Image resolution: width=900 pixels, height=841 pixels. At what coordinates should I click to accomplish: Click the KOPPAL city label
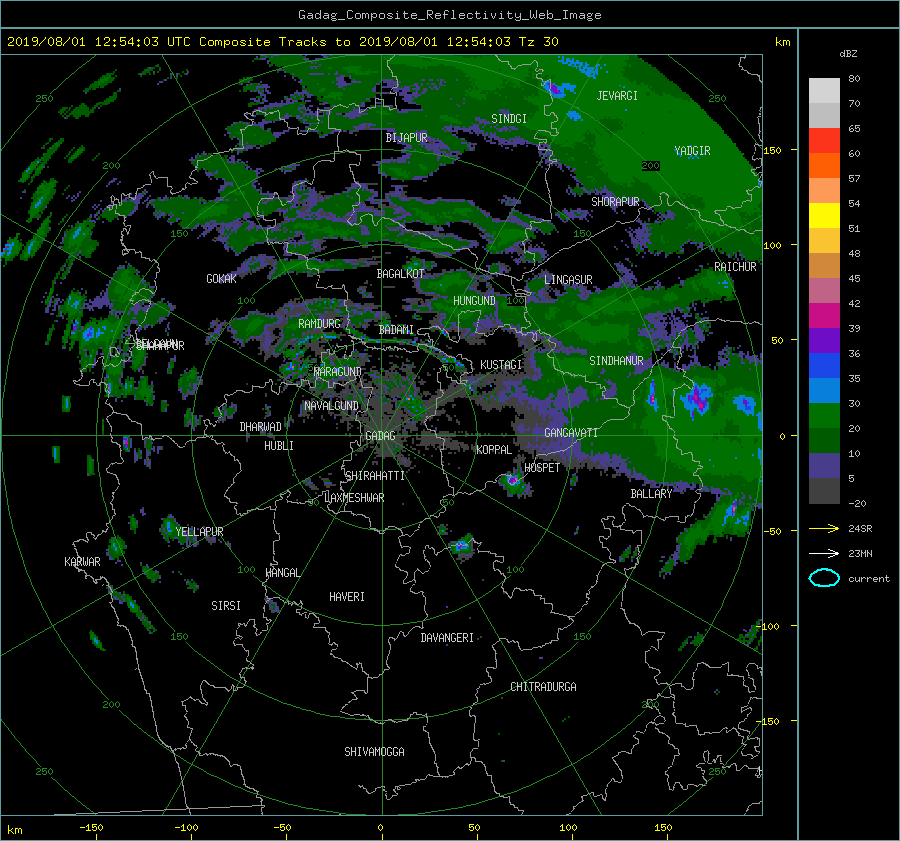pos(494,449)
